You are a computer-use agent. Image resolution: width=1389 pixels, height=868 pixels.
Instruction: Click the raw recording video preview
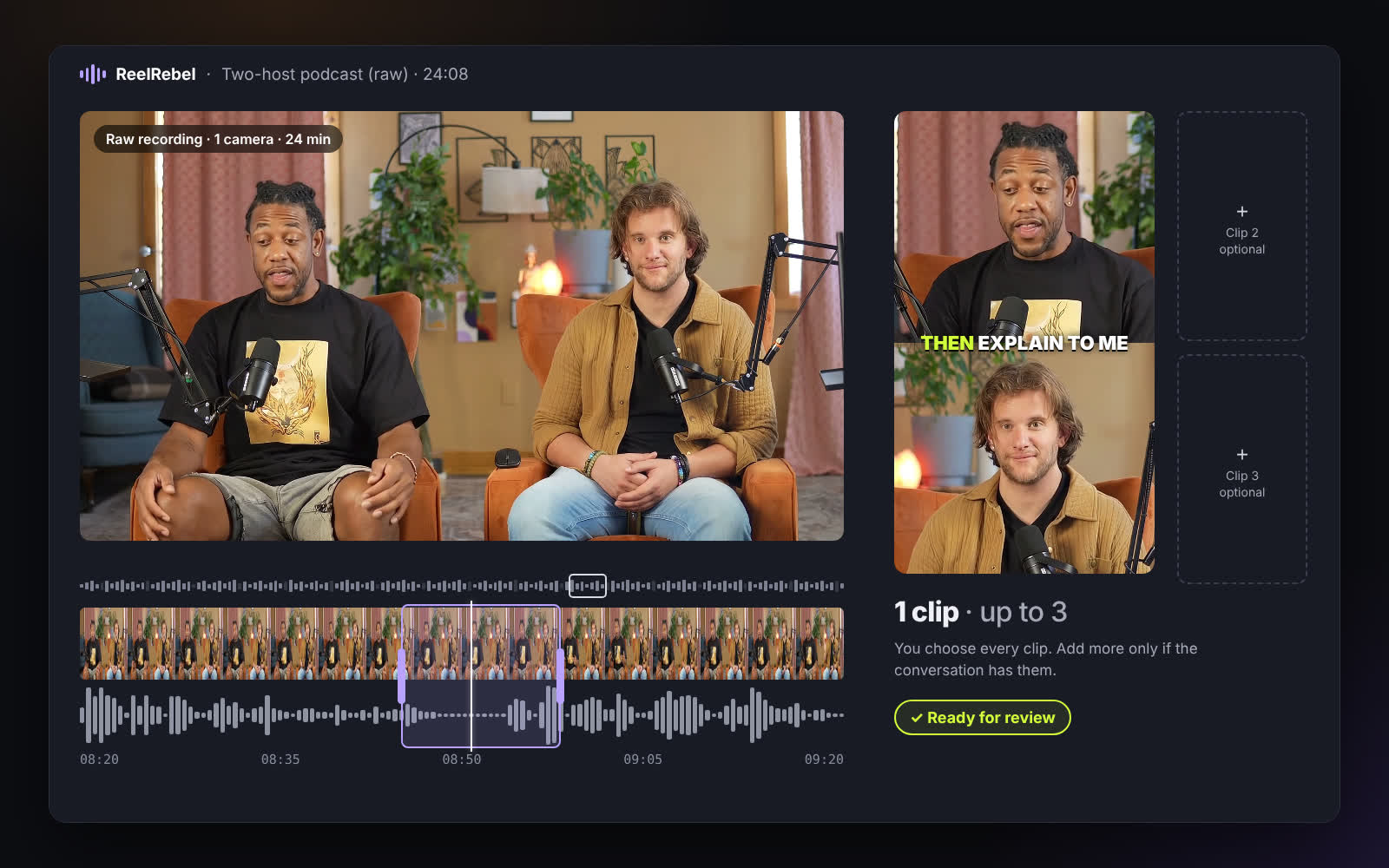tap(462, 325)
